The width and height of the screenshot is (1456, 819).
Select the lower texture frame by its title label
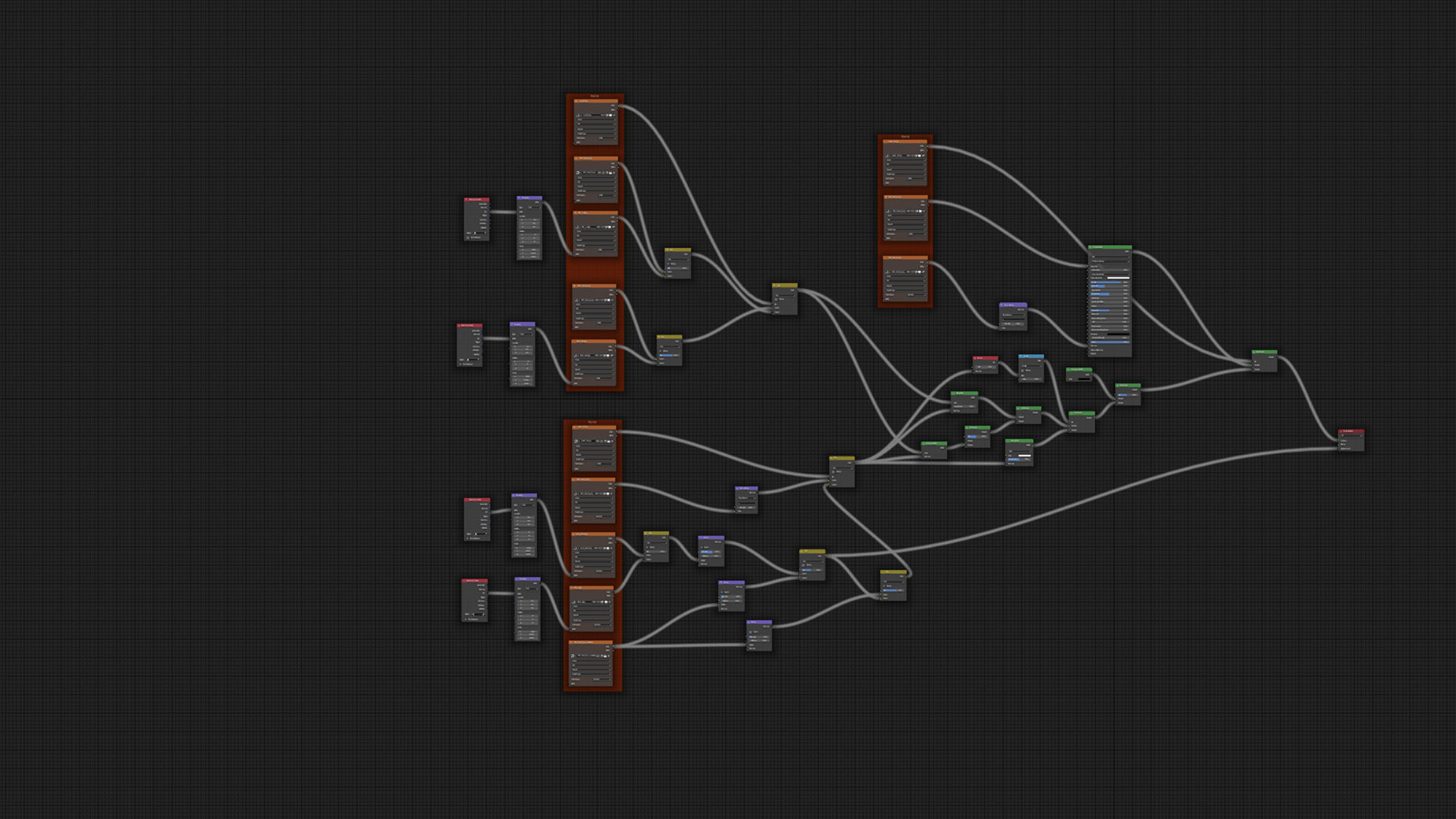pos(592,422)
